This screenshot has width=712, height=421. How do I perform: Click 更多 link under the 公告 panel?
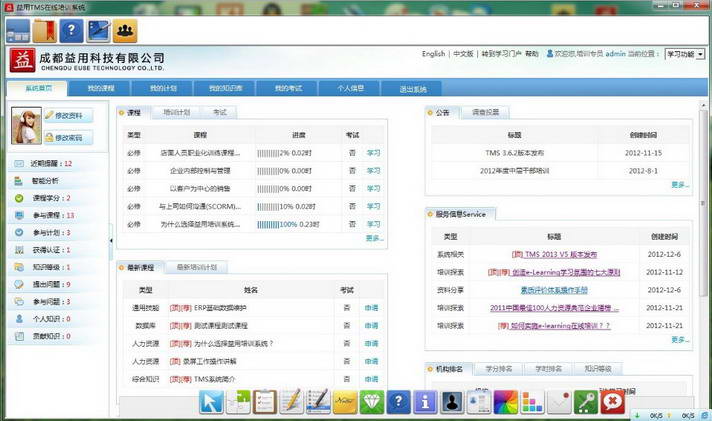680,185
